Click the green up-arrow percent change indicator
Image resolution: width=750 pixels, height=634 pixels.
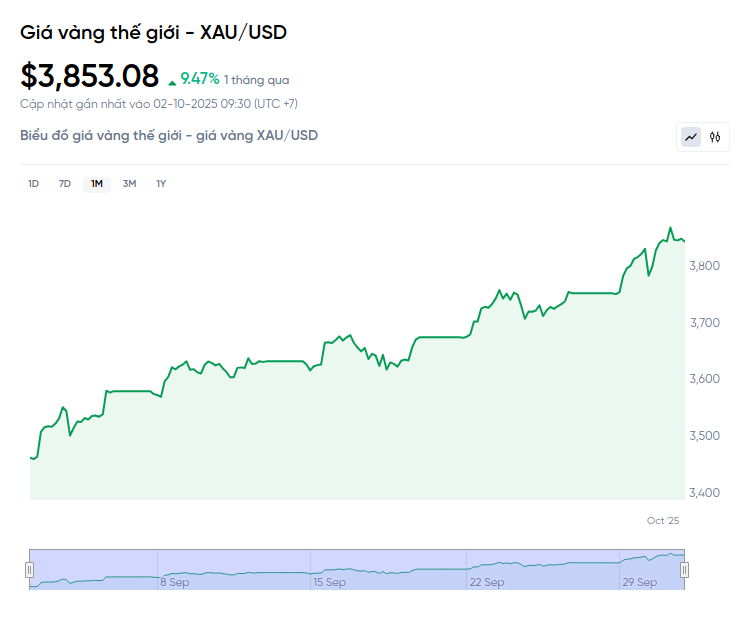(x=172, y=81)
